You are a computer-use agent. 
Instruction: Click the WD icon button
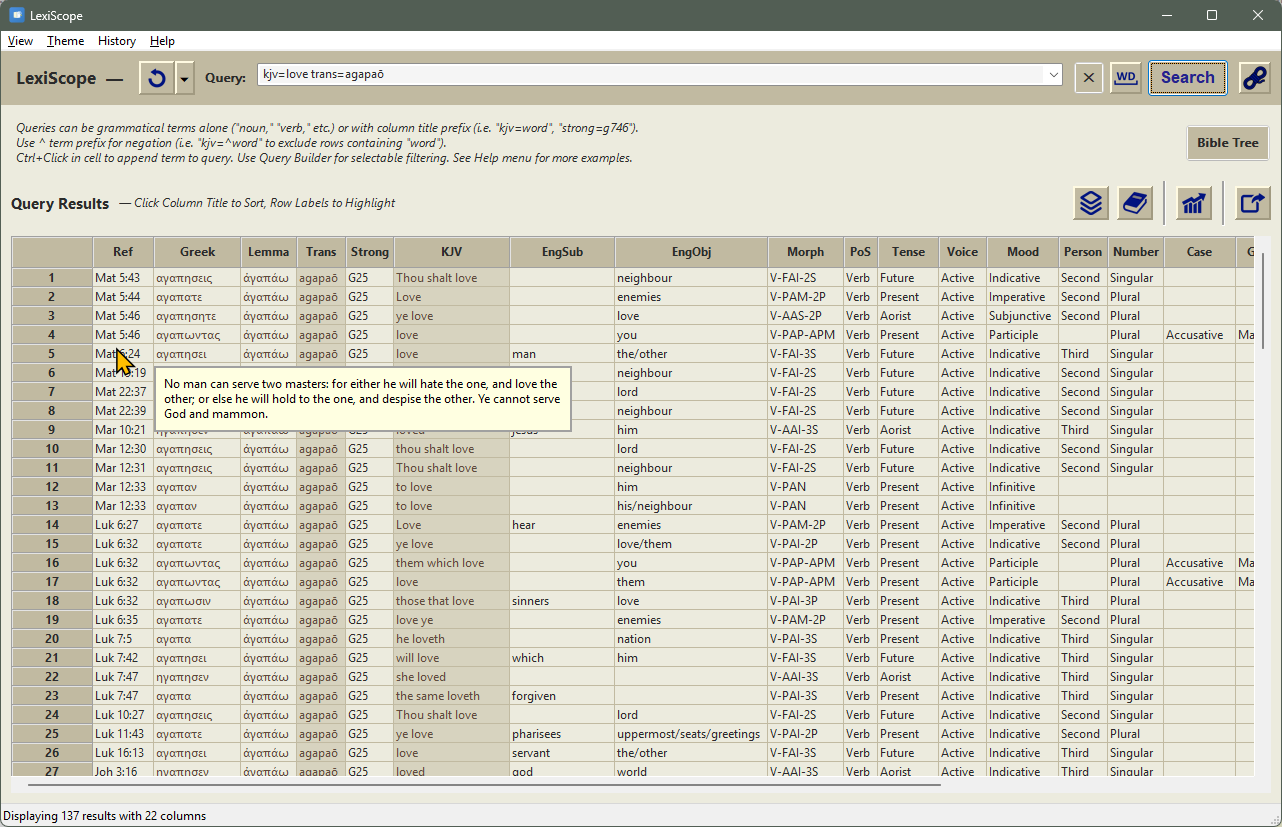pyautogui.click(x=1126, y=78)
